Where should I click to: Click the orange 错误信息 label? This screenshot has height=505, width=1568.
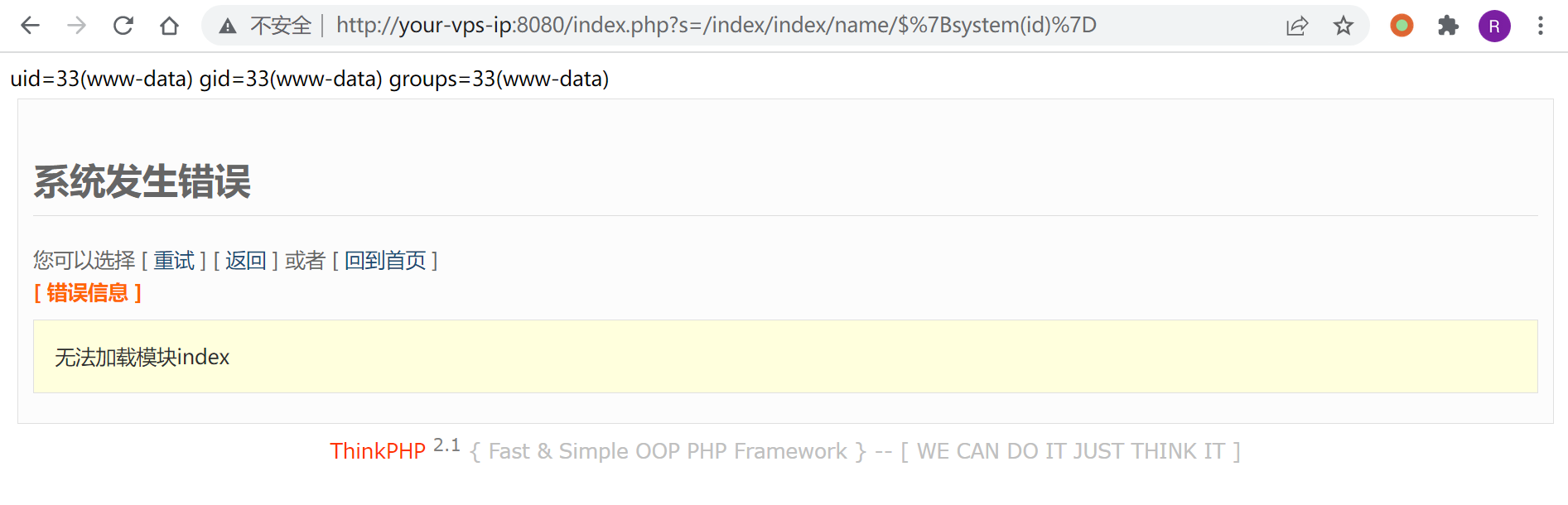pos(88,293)
